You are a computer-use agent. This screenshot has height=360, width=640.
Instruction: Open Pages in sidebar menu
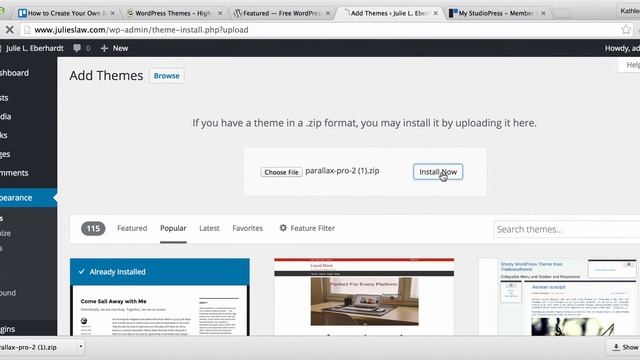(6, 154)
